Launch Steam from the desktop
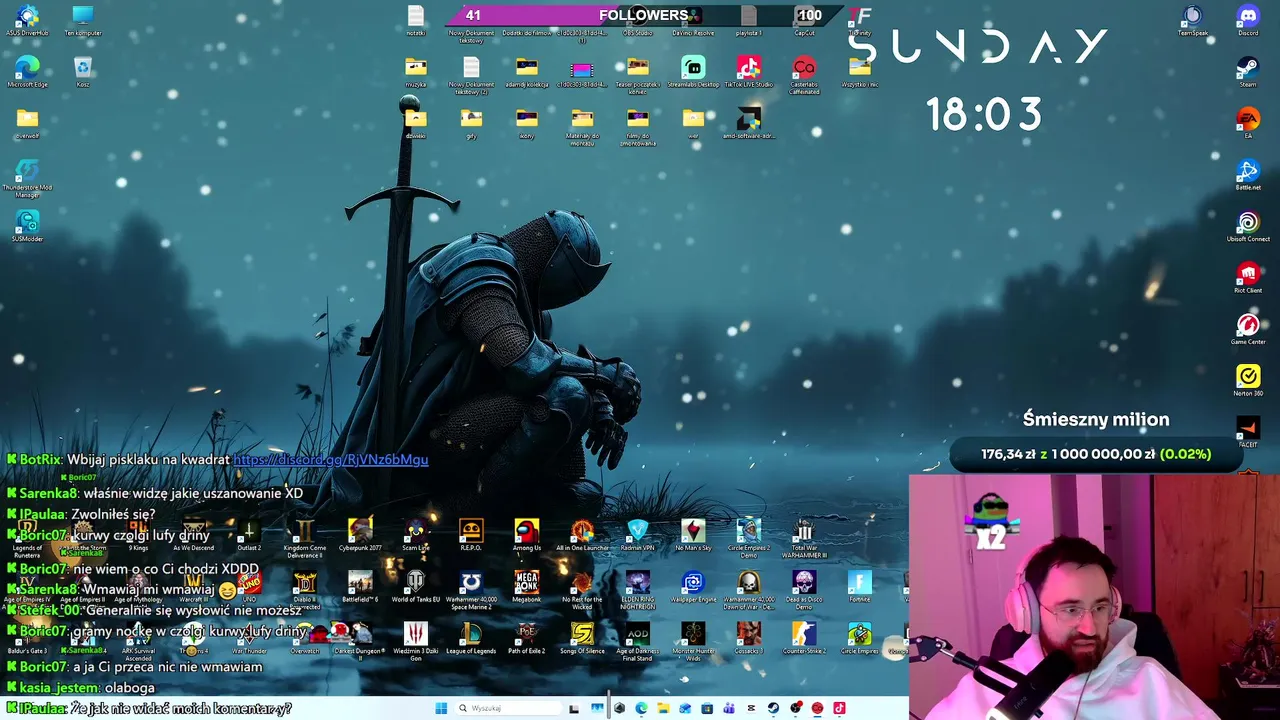The height and width of the screenshot is (720, 1280). [1248, 70]
